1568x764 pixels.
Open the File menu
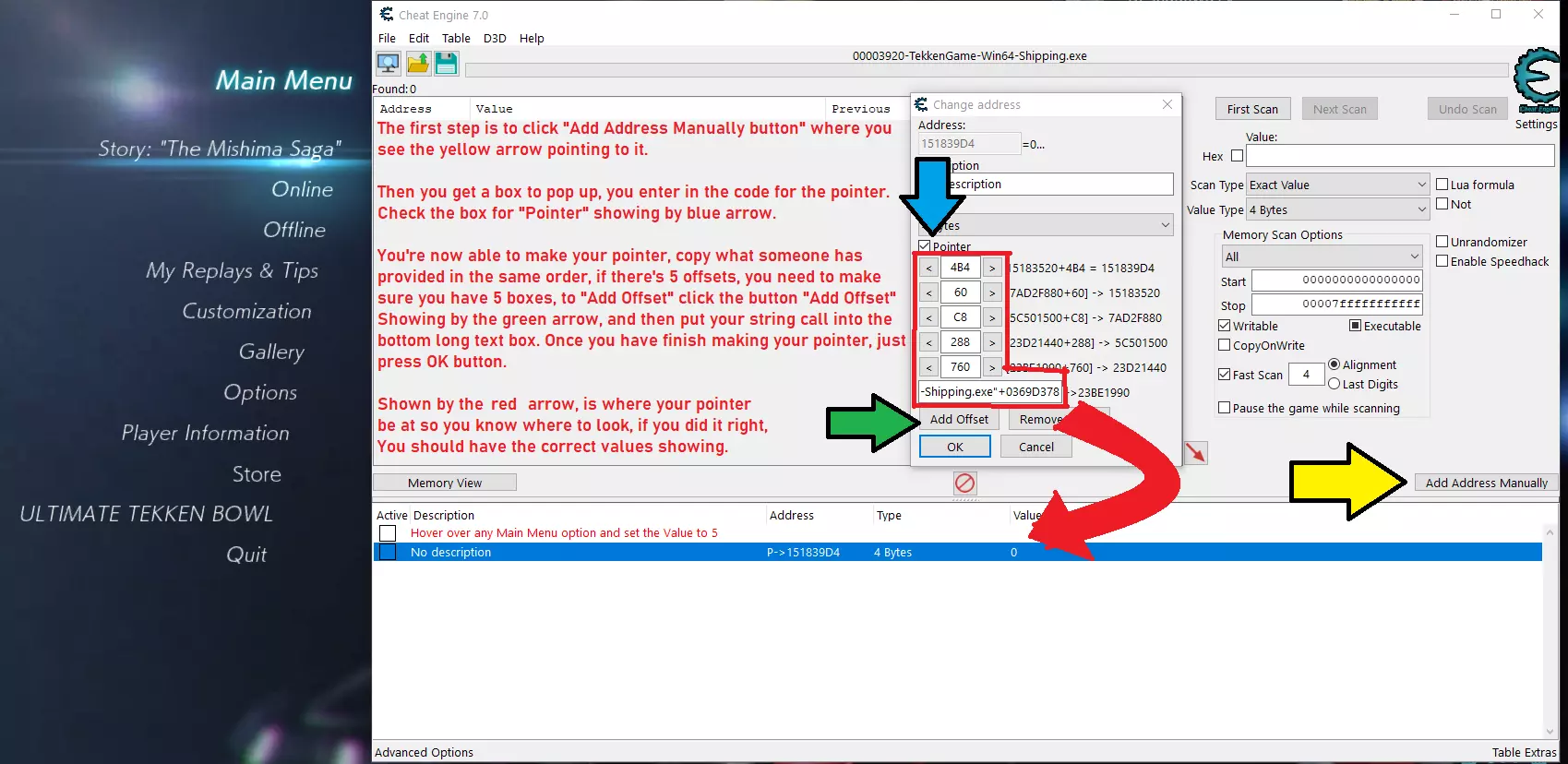point(387,38)
